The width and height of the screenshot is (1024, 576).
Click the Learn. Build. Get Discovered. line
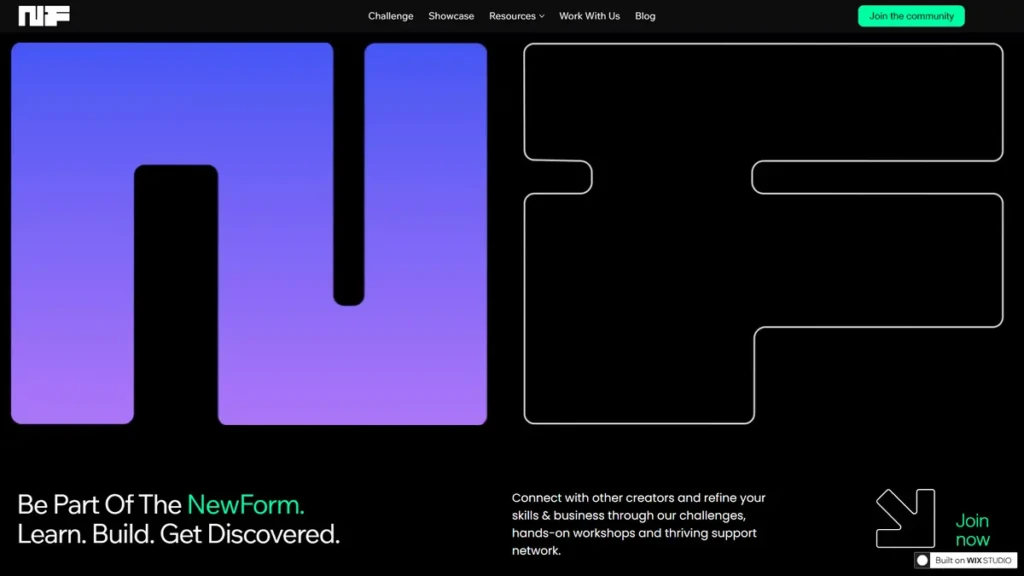pos(178,534)
